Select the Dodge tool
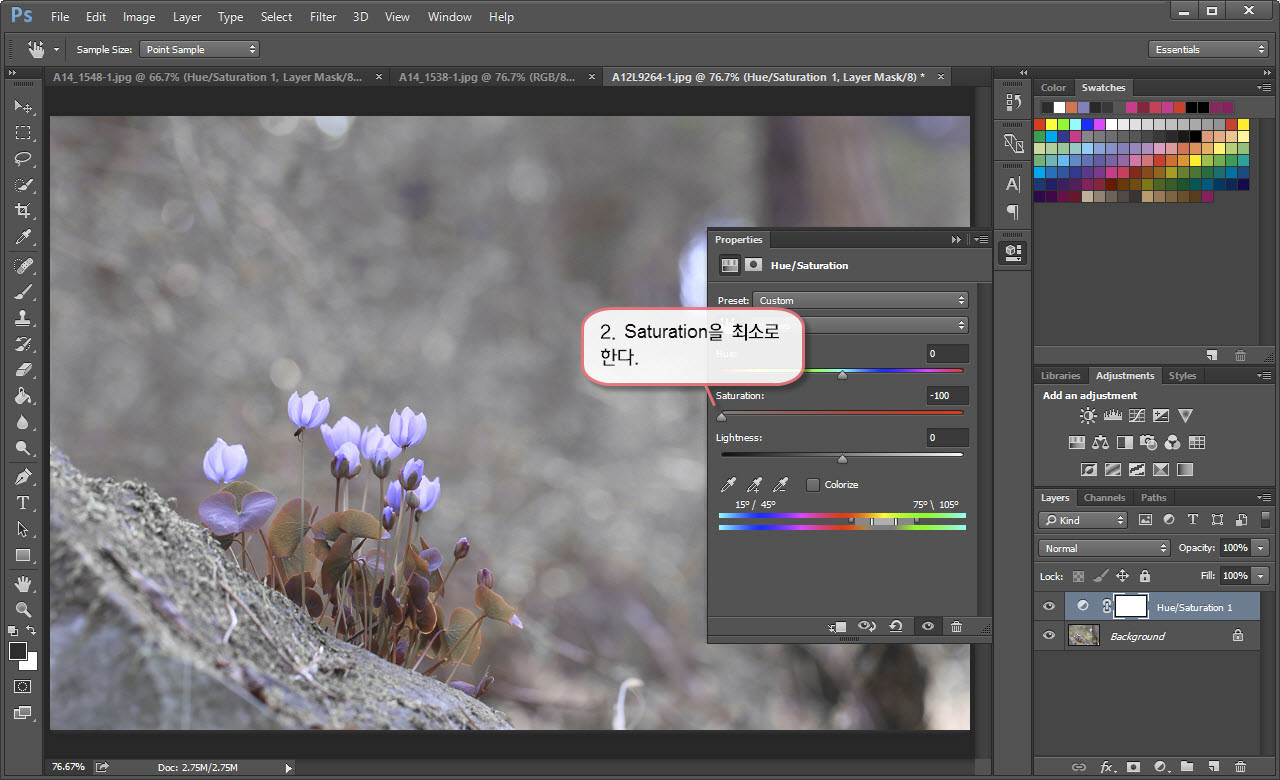This screenshot has height=780, width=1280. 23,448
